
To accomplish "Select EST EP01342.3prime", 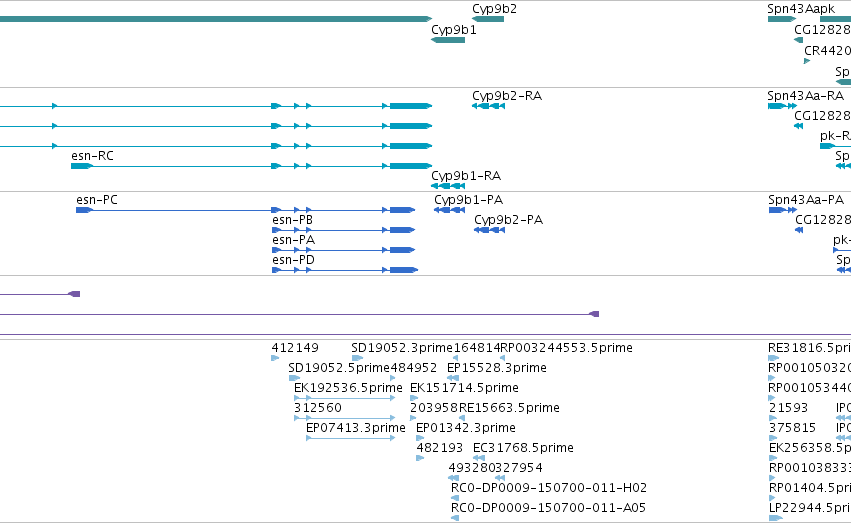I will 466,428.
